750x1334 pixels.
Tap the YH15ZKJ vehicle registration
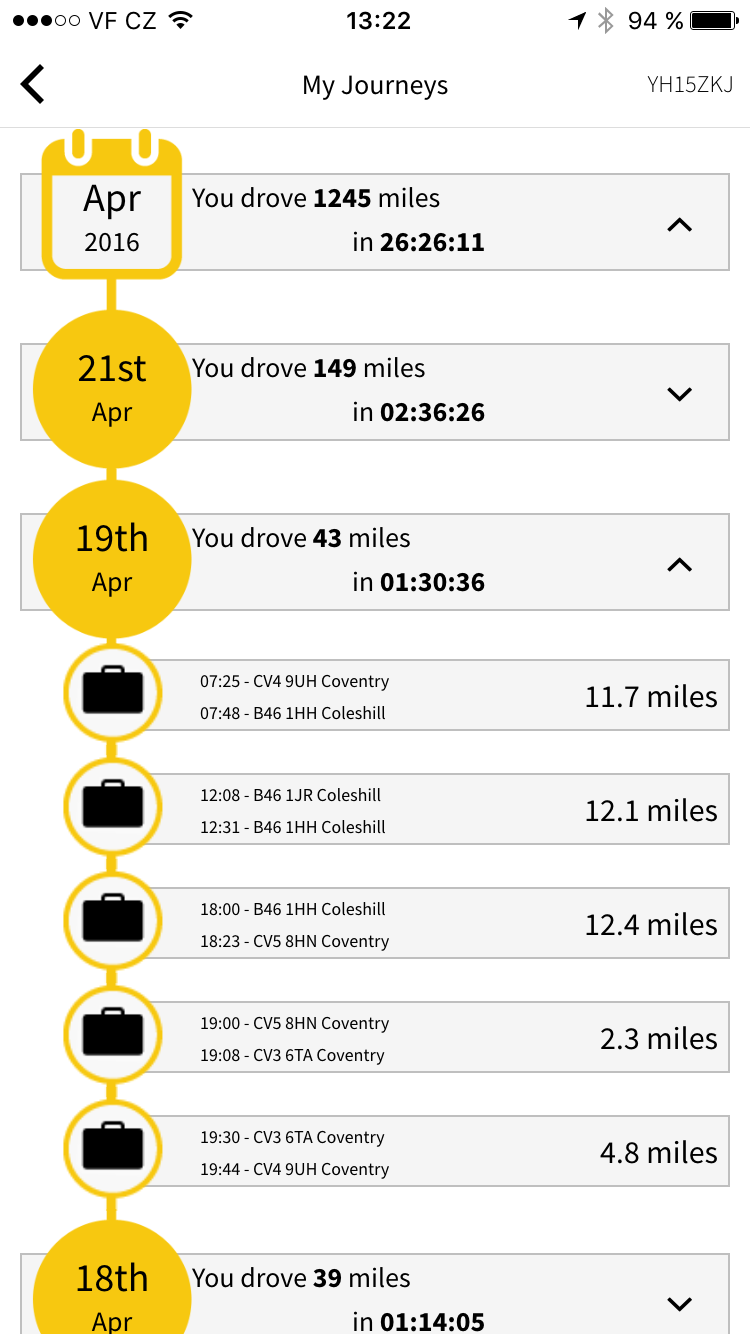pos(690,85)
